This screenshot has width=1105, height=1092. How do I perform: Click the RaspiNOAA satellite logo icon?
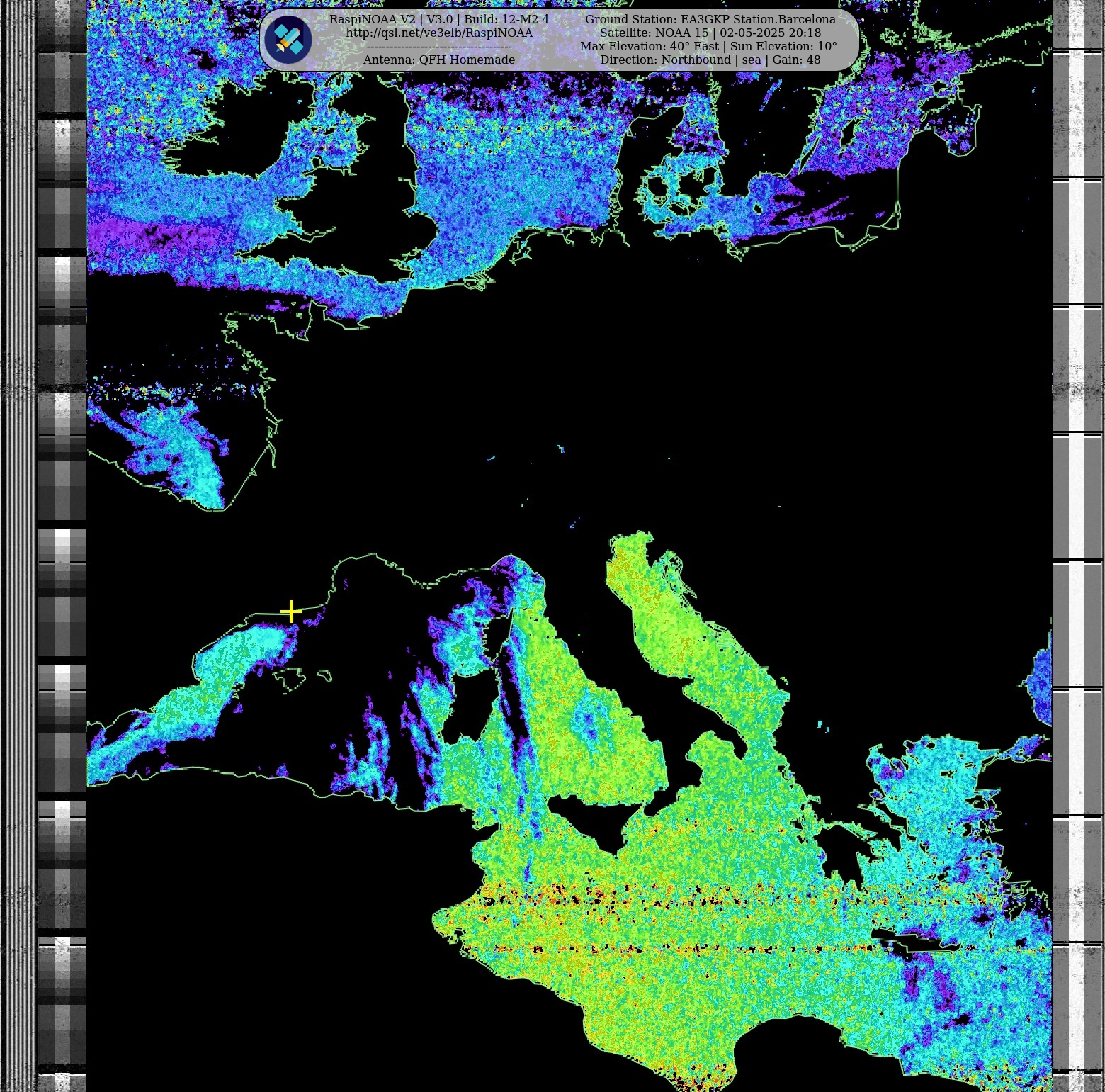click(288, 40)
